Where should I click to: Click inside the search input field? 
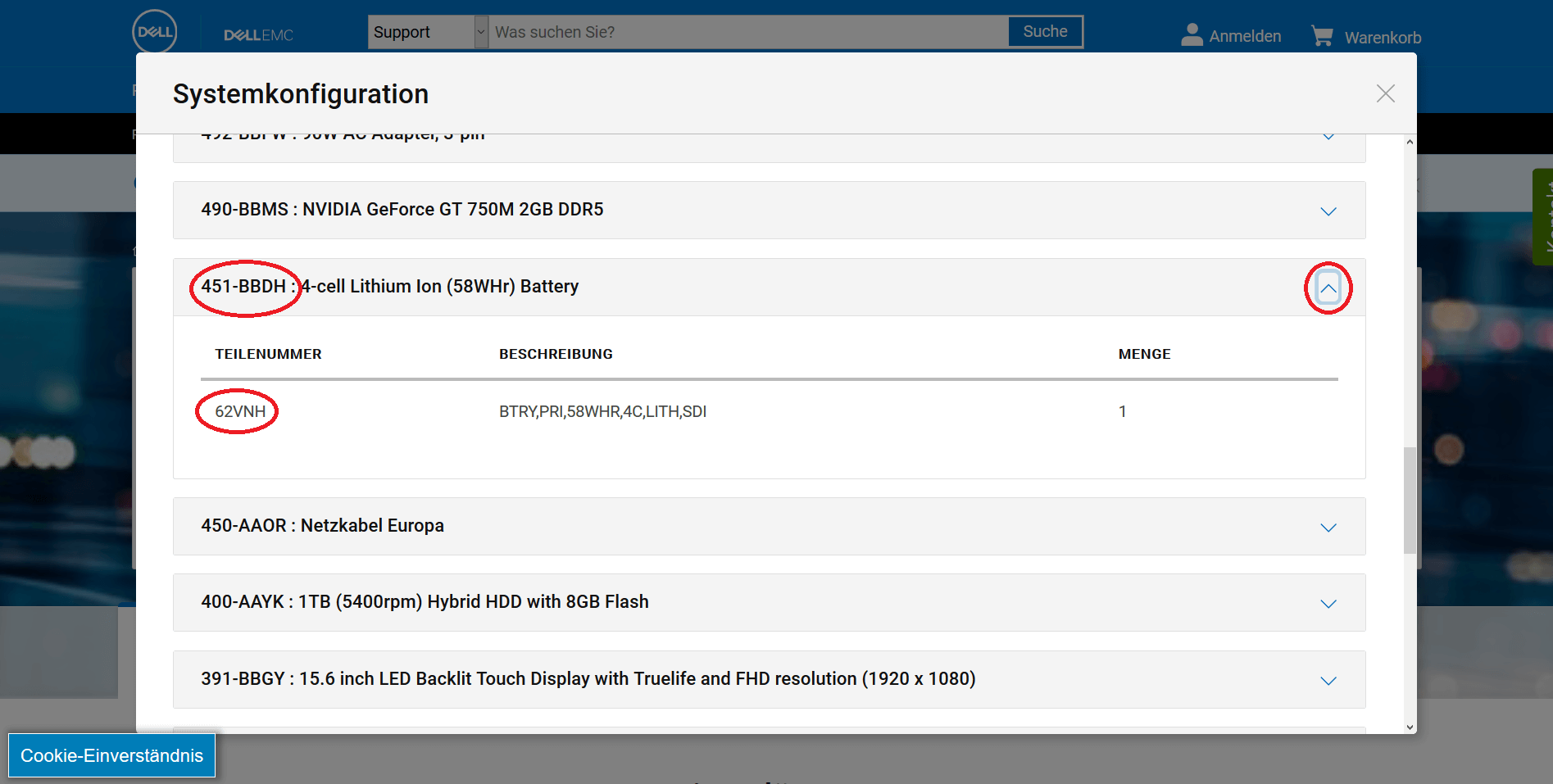(738, 31)
